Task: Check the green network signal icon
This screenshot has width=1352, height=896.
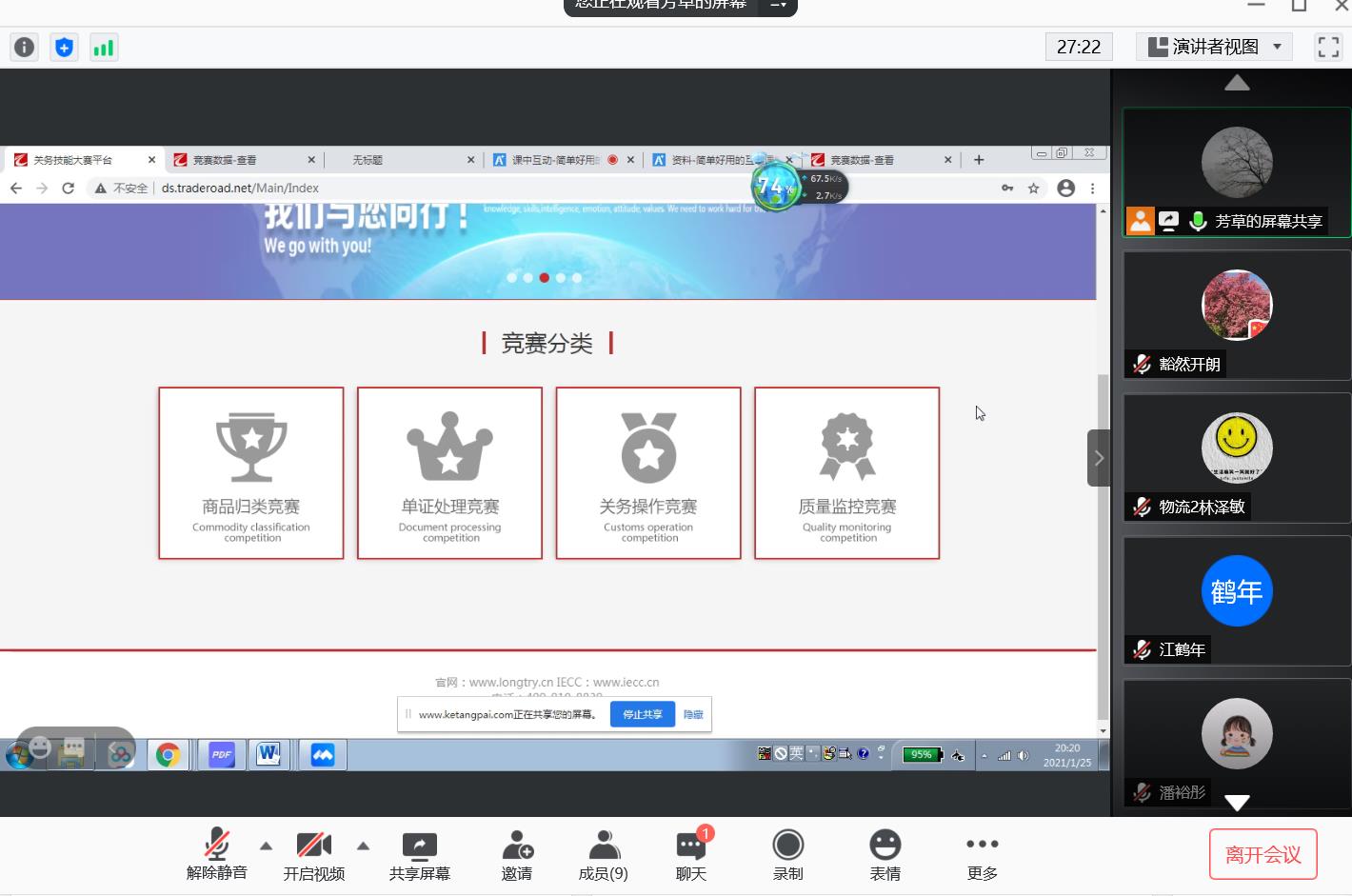Action: pos(104,47)
